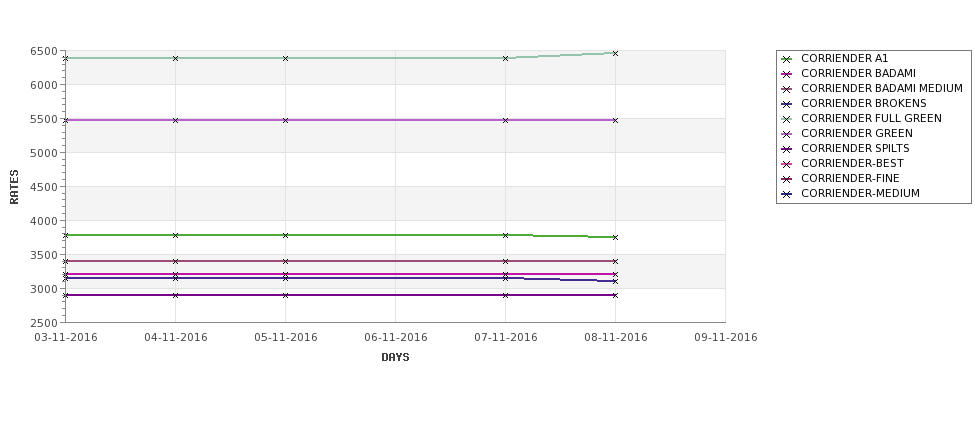This screenshot has width=975, height=429.
Task: Click the CORRIENDER-MEDIUM legend marker icon
Action: pos(787,194)
